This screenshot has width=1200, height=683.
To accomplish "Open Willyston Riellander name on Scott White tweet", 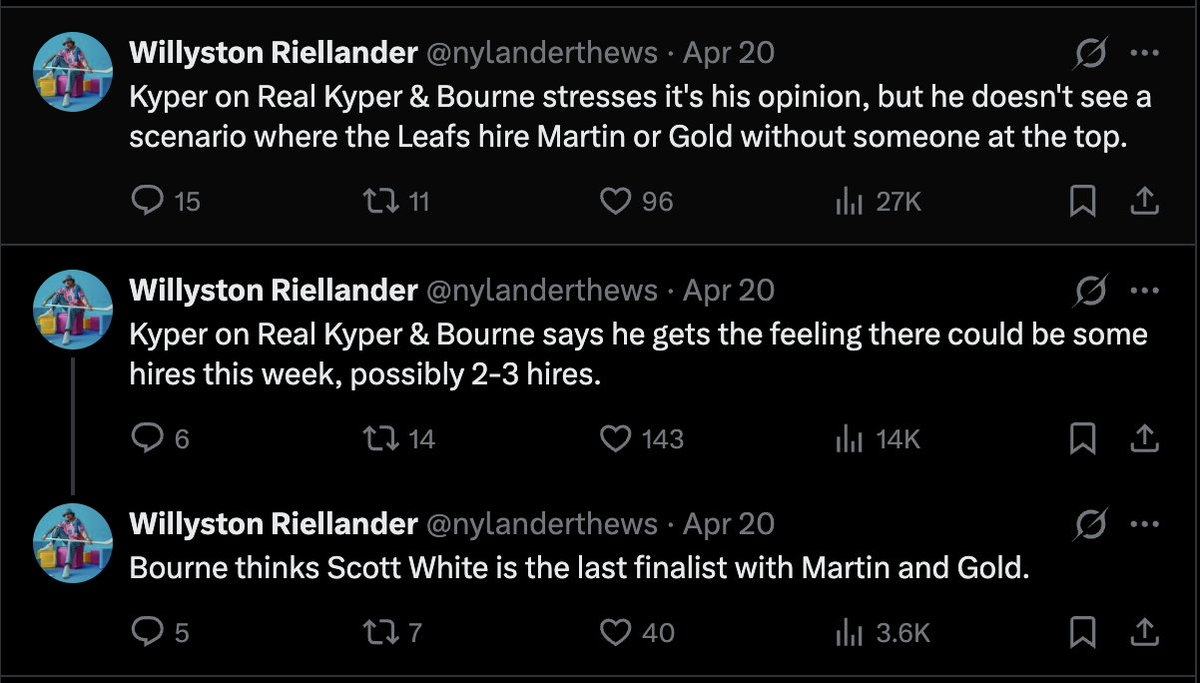I will (x=274, y=524).
